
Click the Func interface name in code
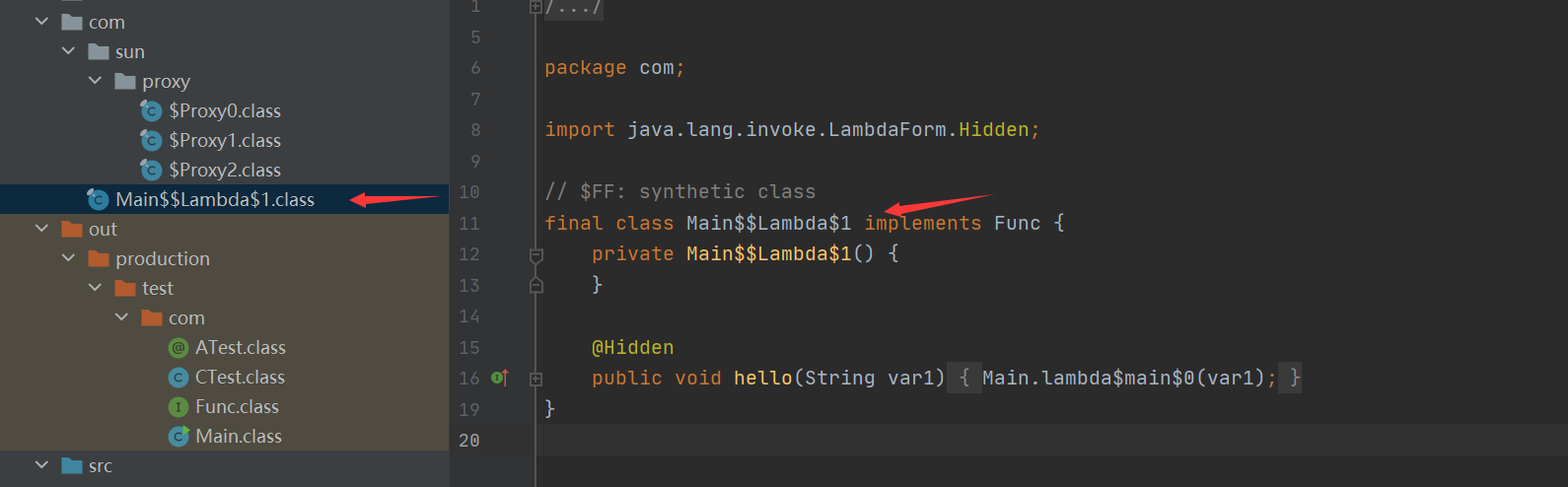tap(1017, 223)
